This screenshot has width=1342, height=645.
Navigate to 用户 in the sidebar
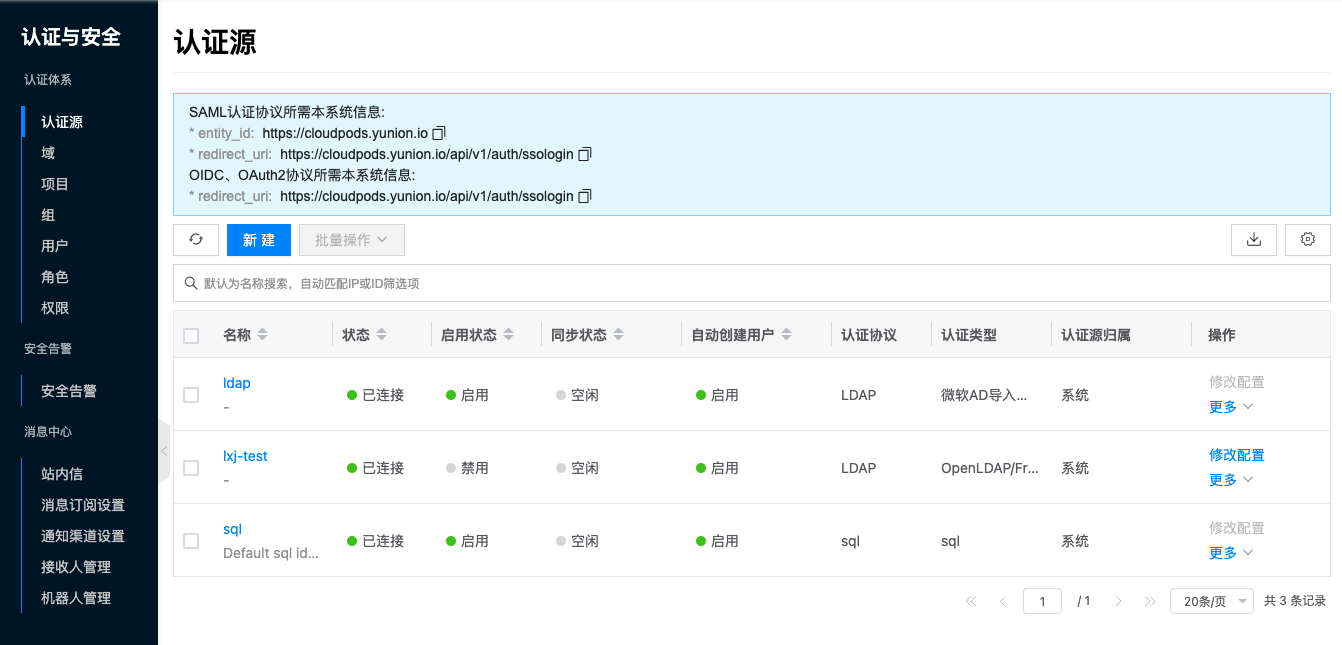[54, 246]
